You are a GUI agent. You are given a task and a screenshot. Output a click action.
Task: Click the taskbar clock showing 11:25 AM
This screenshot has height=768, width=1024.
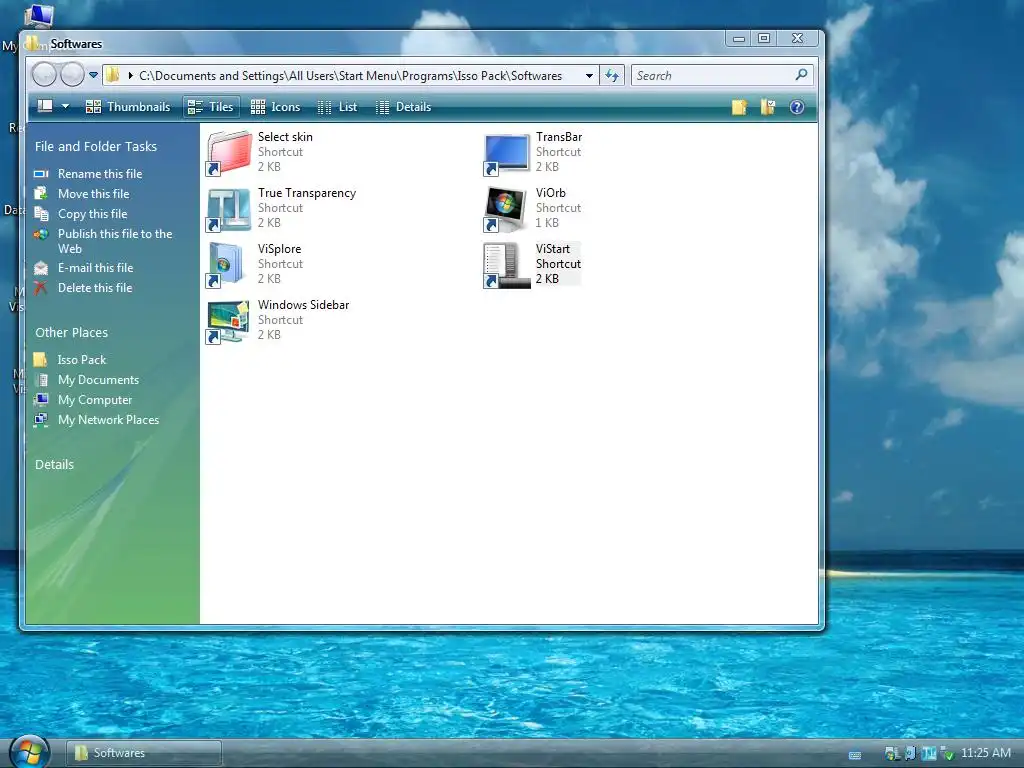(x=986, y=753)
